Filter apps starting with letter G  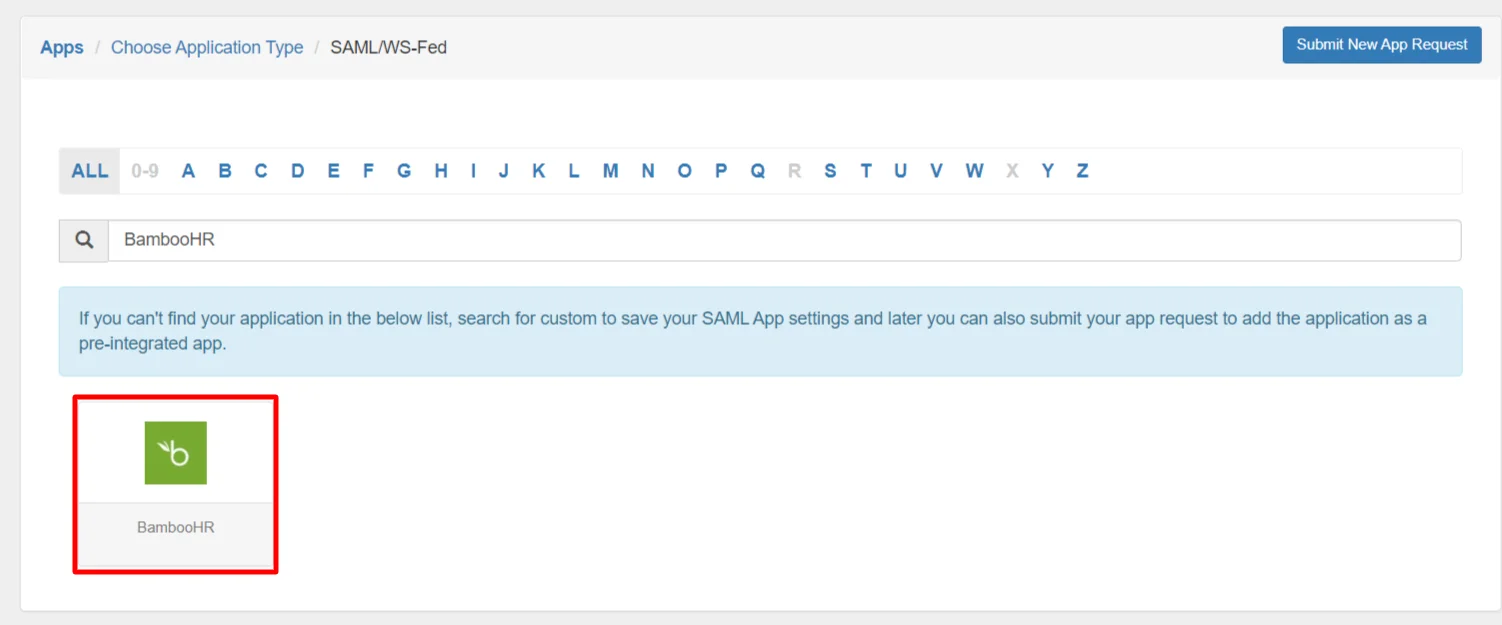click(404, 170)
